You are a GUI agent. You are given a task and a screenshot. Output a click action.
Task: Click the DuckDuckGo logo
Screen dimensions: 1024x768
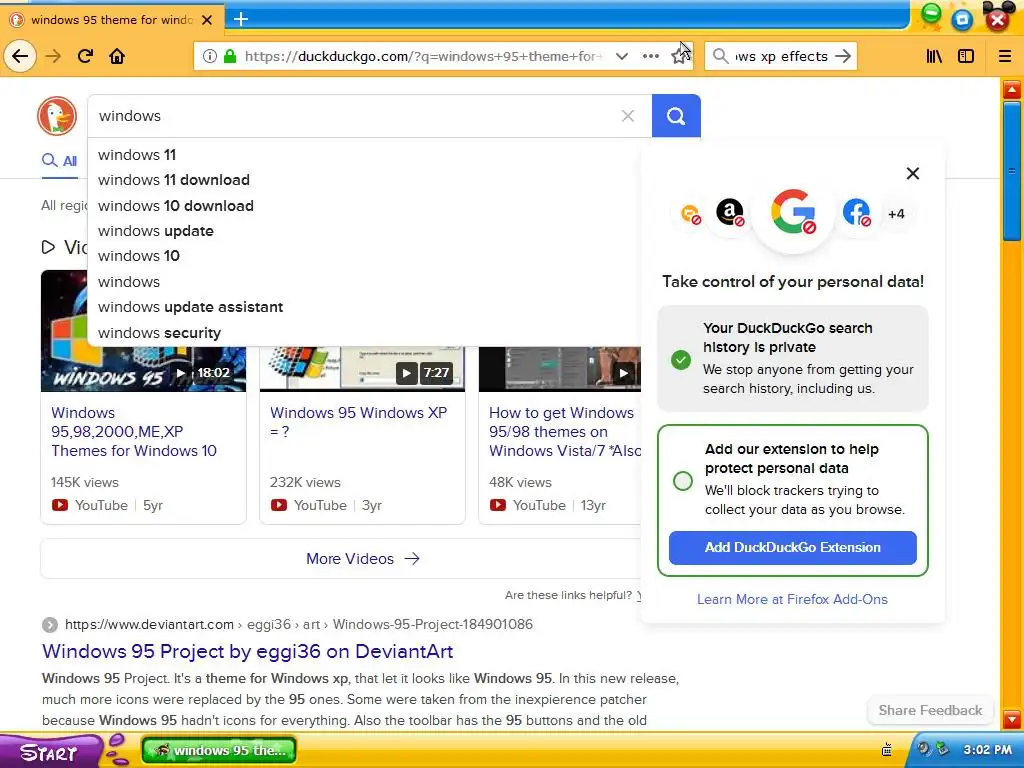(x=57, y=116)
